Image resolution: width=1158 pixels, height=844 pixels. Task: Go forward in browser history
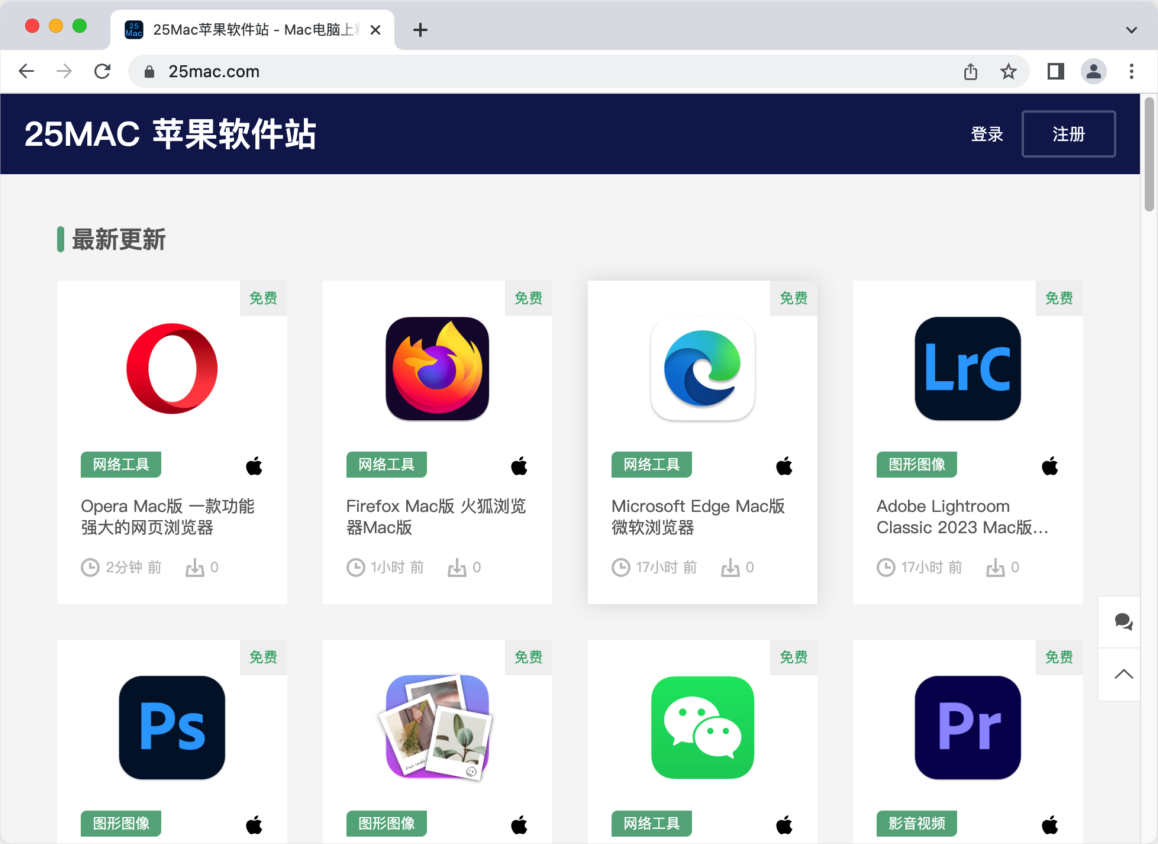(64, 71)
